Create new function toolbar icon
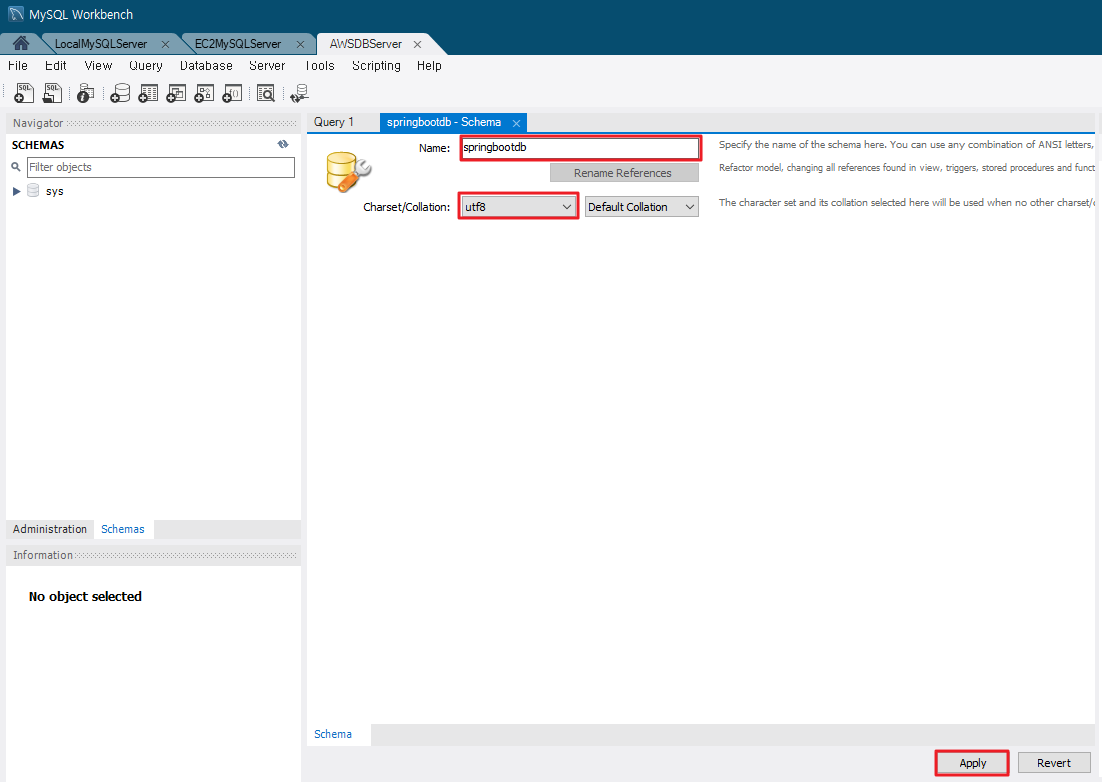The image size is (1102, 782). [232, 93]
